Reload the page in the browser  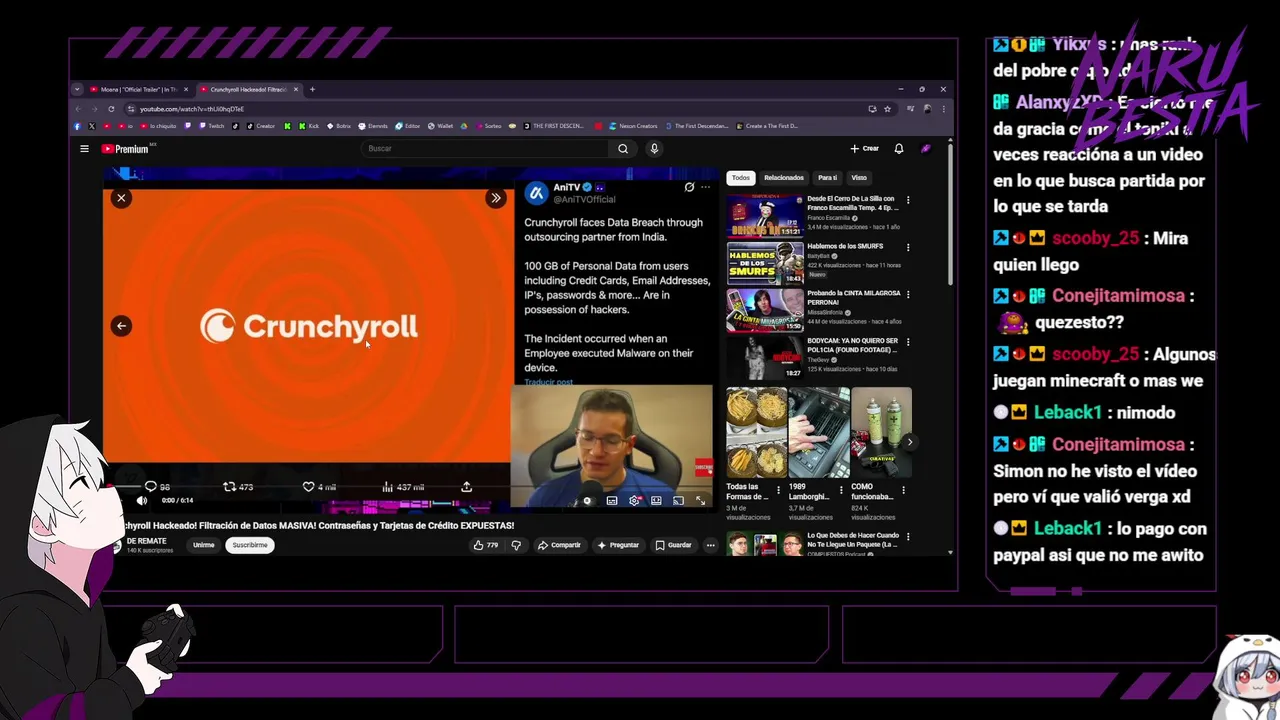pyautogui.click(x=111, y=109)
